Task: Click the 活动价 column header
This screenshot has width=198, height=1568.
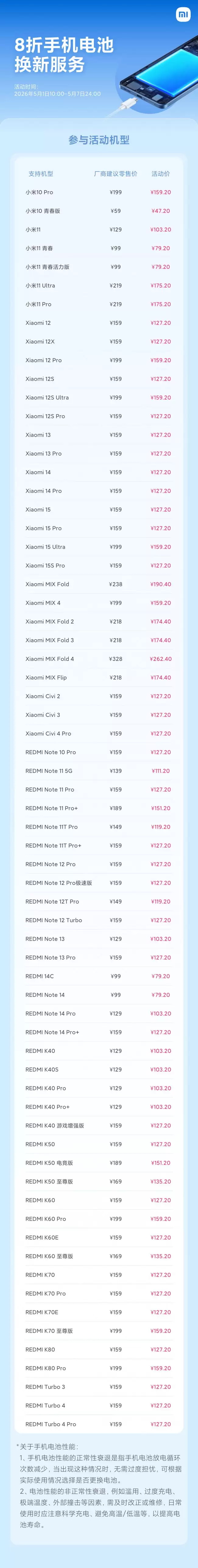Action: (x=161, y=173)
